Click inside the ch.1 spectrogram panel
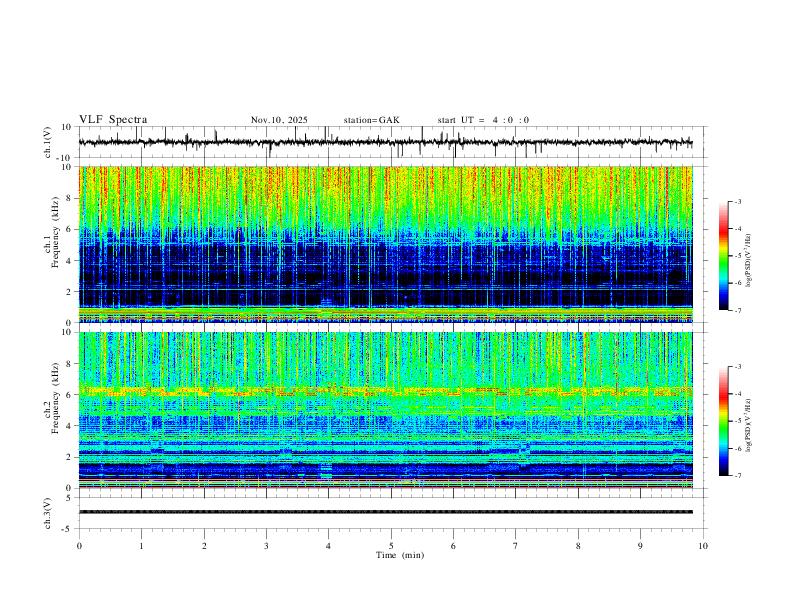The height and width of the screenshot is (612, 792). pos(385,244)
